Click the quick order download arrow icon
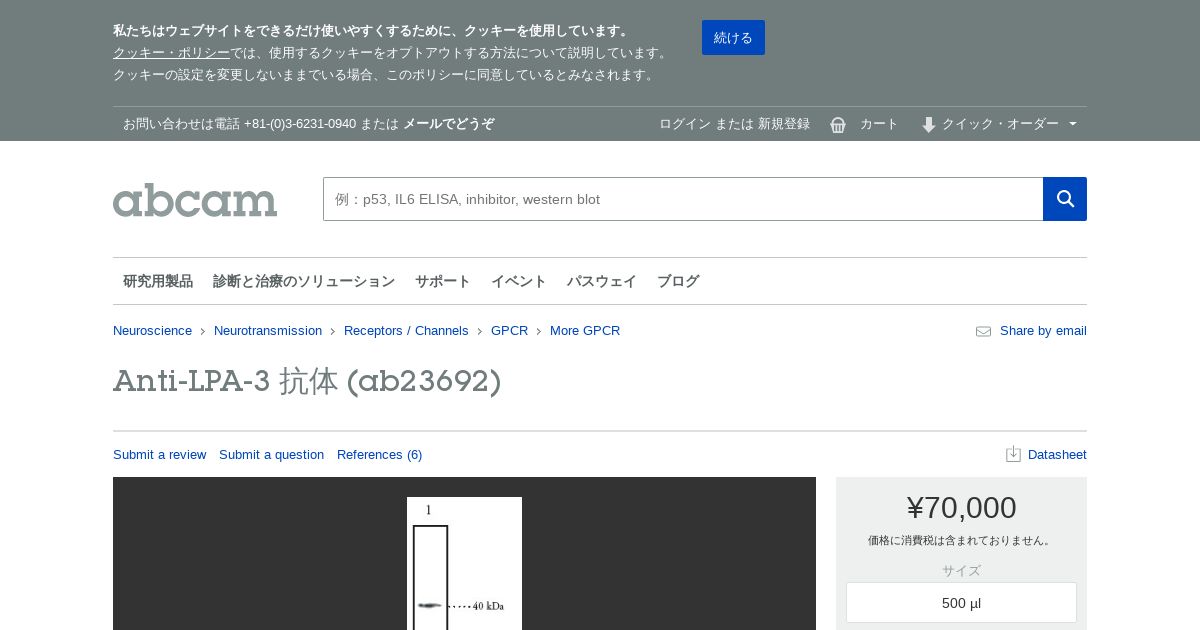 pos(928,125)
